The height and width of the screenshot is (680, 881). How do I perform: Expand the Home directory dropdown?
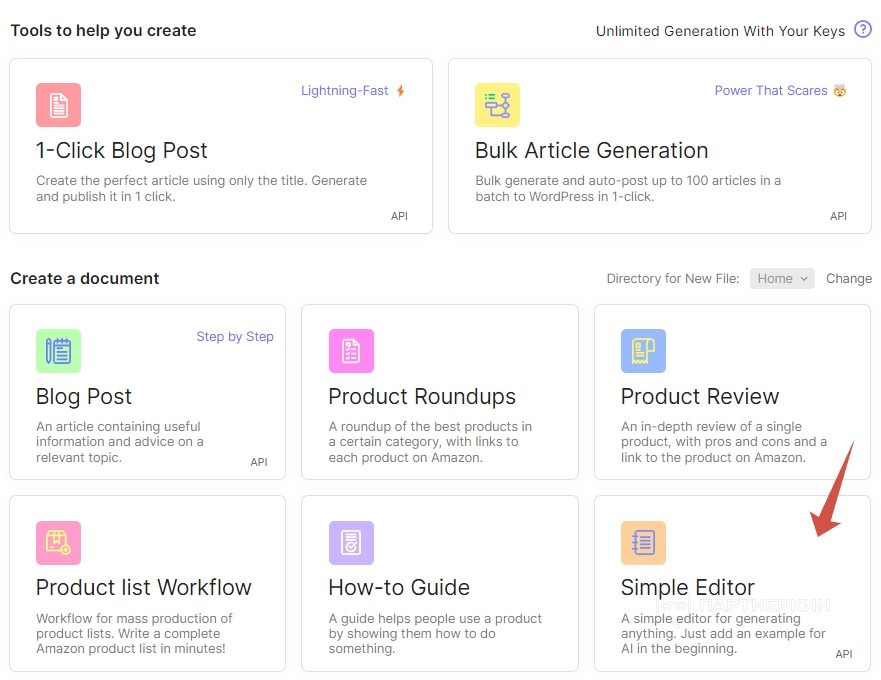tap(782, 279)
